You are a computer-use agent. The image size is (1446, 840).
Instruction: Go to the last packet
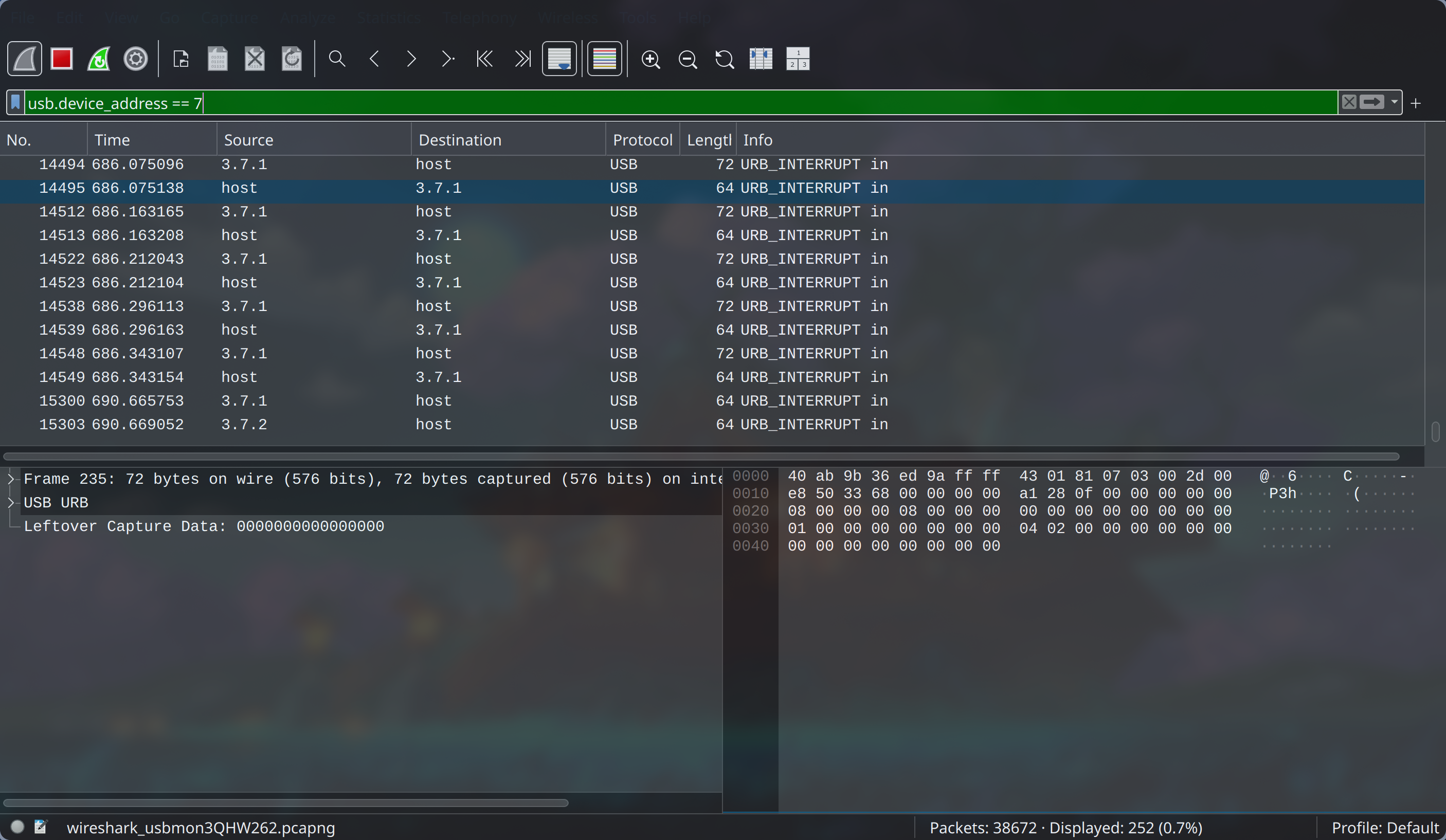(x=522, y=59)
